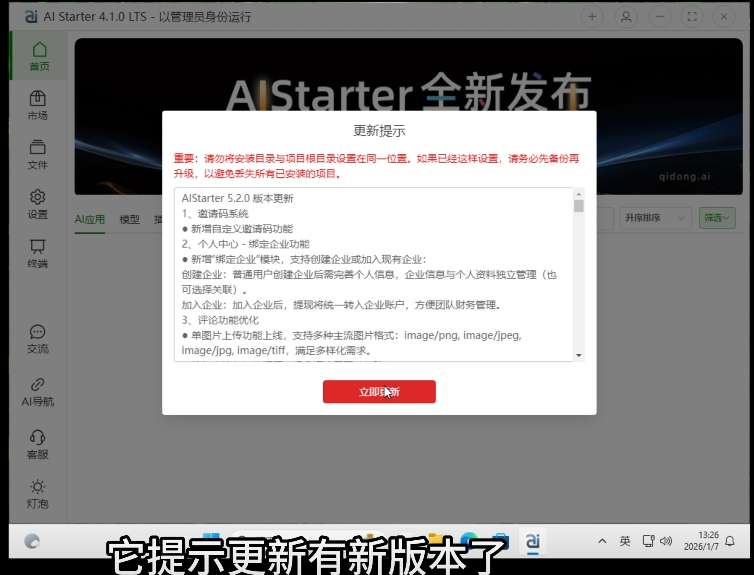Open the 设置 settings gear icon
Image resolution: width=754 pixels, height=575 pixels.
point(38,204)
